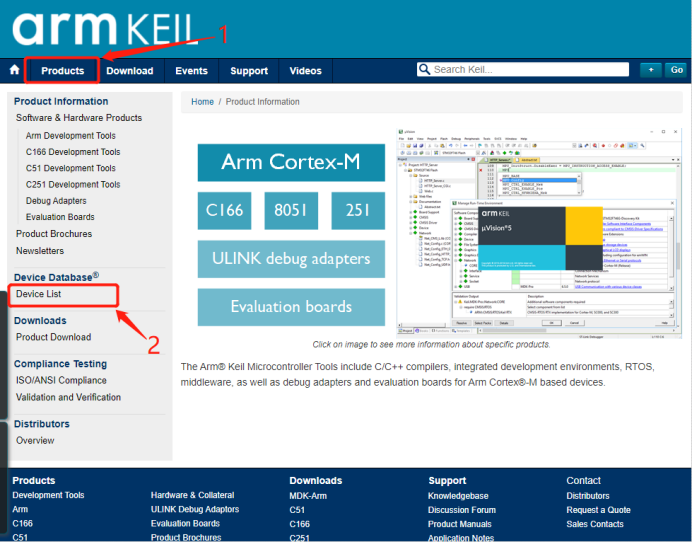Image resolution: width=693 pixels, height=542 pixels.
Task: Open Newsletters in sidebar
Action: point(40,251)
